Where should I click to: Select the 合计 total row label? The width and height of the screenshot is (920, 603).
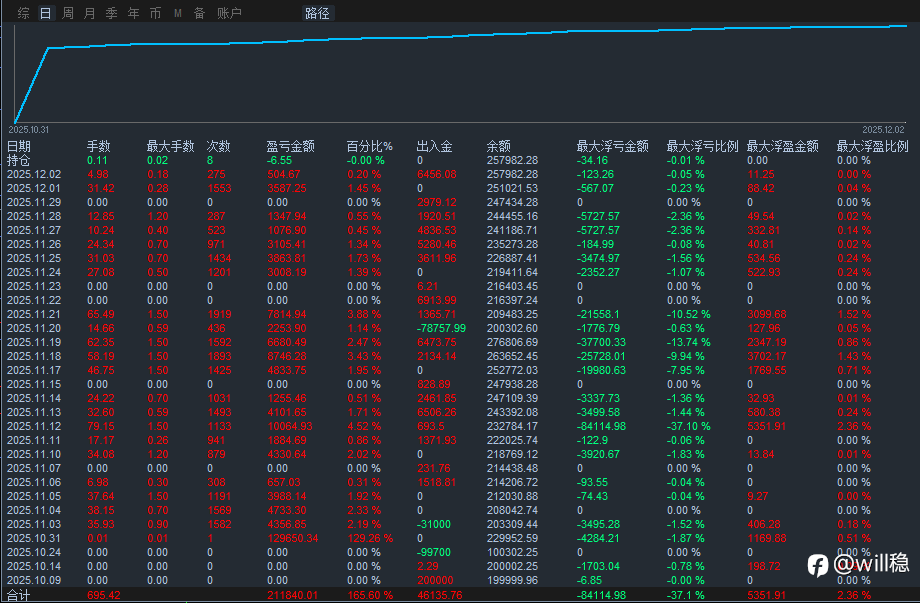(x=19, y=595)
